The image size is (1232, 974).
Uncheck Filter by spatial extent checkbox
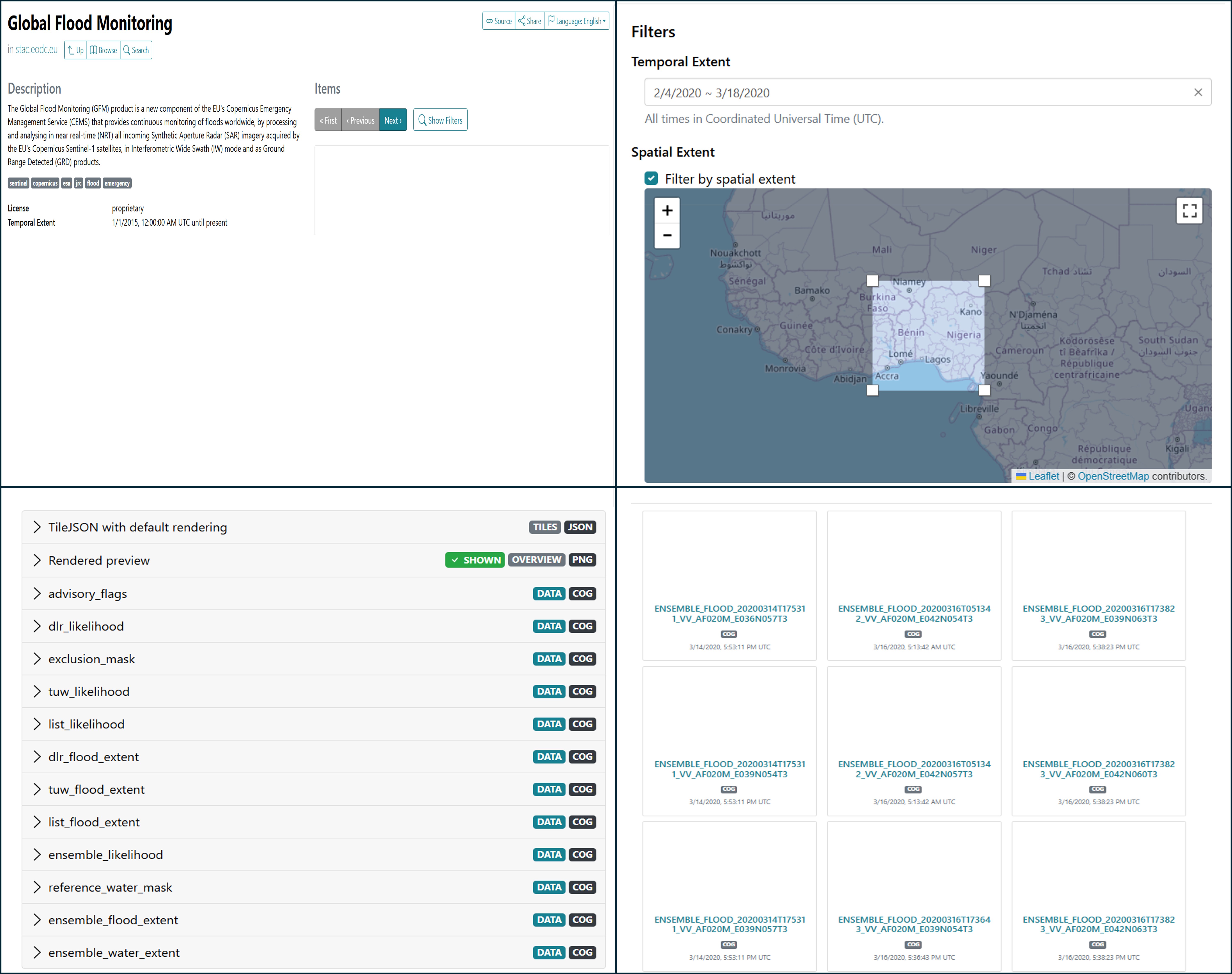pos(651,178)
